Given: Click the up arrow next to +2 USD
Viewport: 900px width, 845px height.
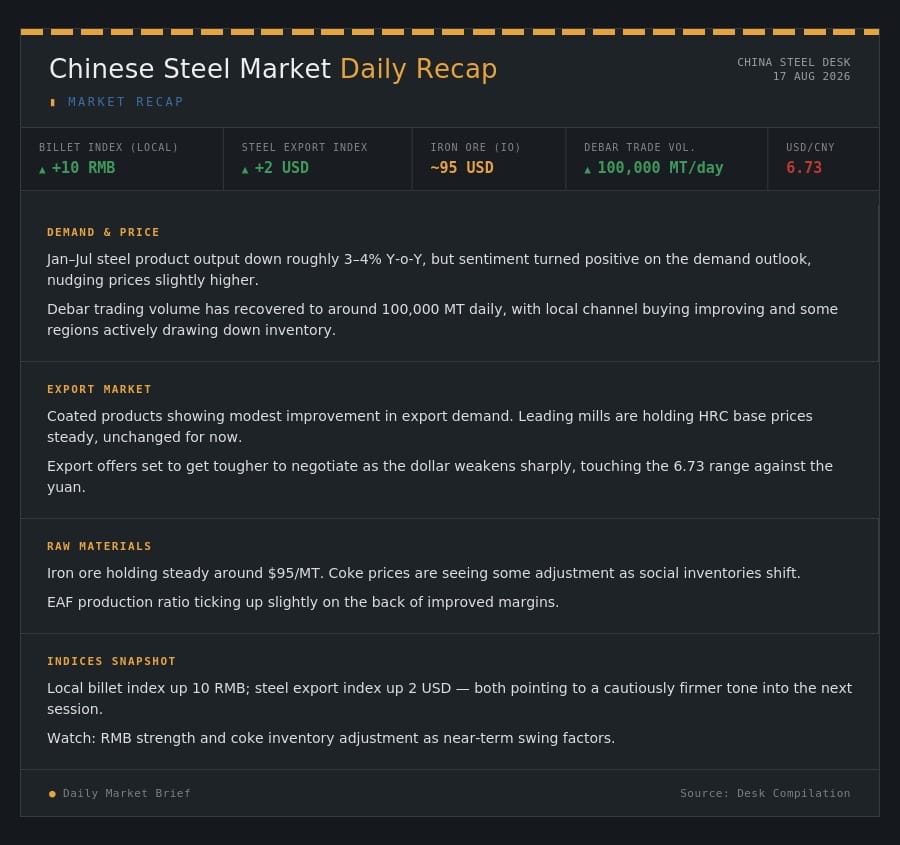Looking at the screenshot, I should point(245,169).
